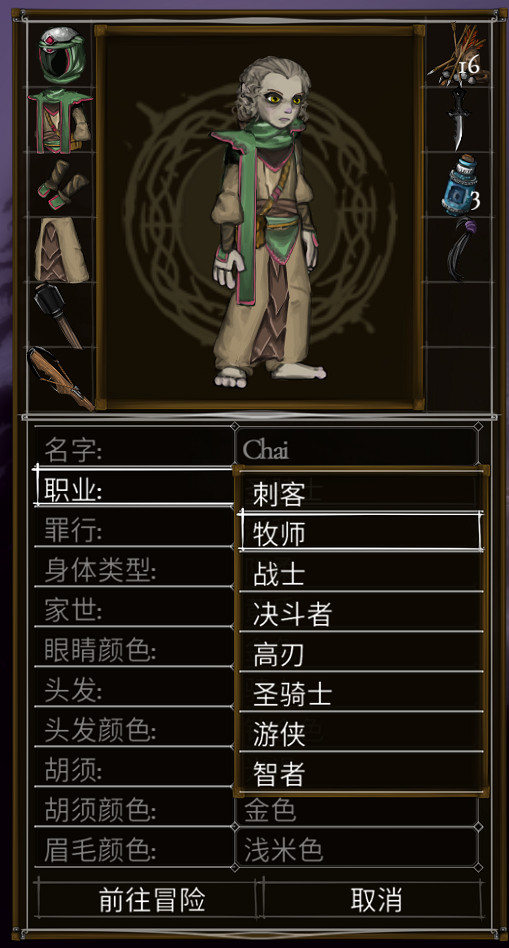Click the green robe chest armor icon

(x=60, y=121)
